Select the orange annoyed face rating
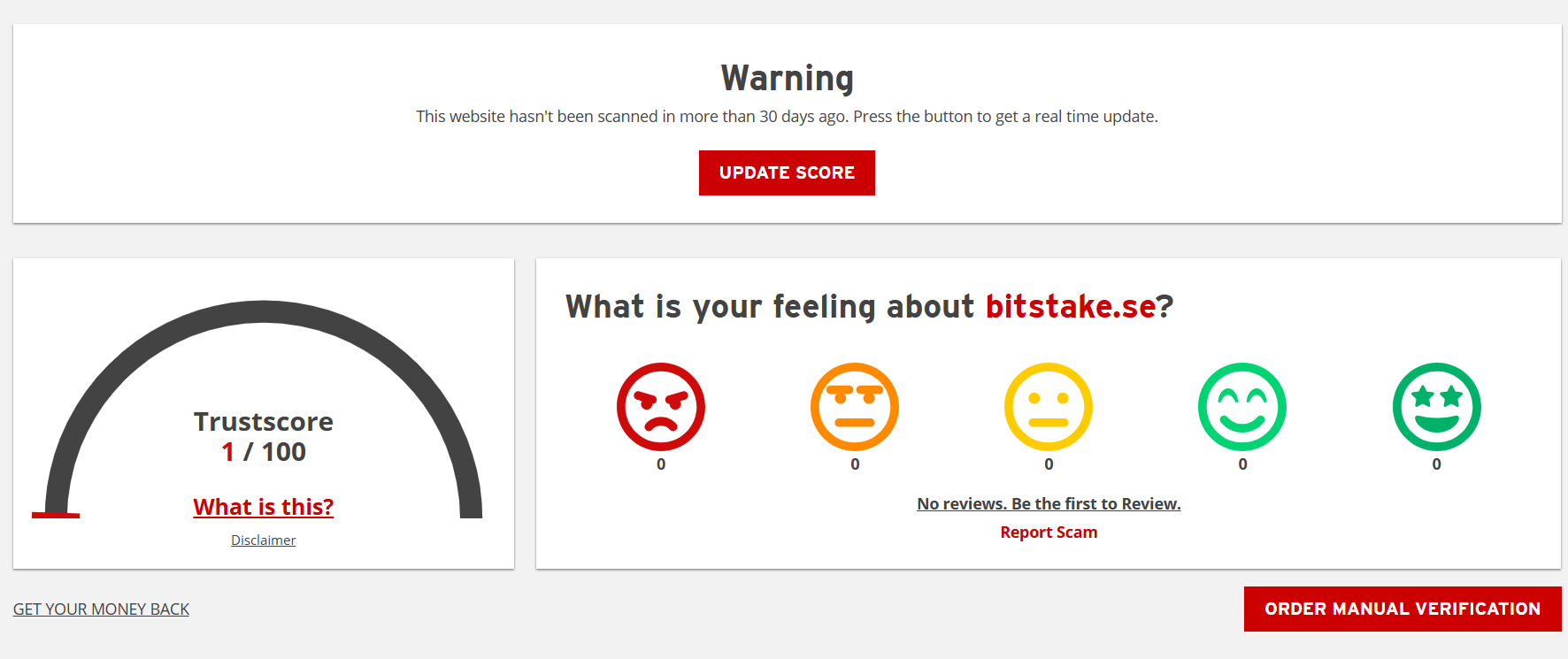Image resolution: width=1568 pixels, height=659 pixels. [x=855, y=407]
